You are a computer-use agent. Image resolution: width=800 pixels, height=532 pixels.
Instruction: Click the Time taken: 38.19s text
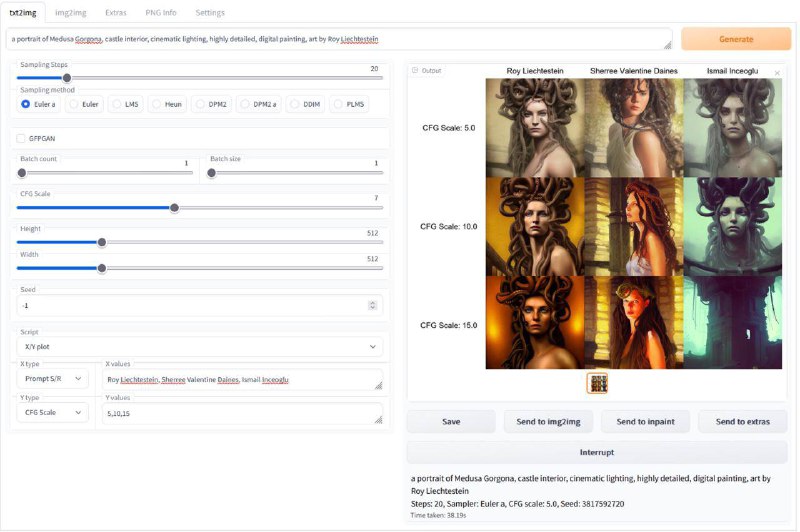point(438,515)
